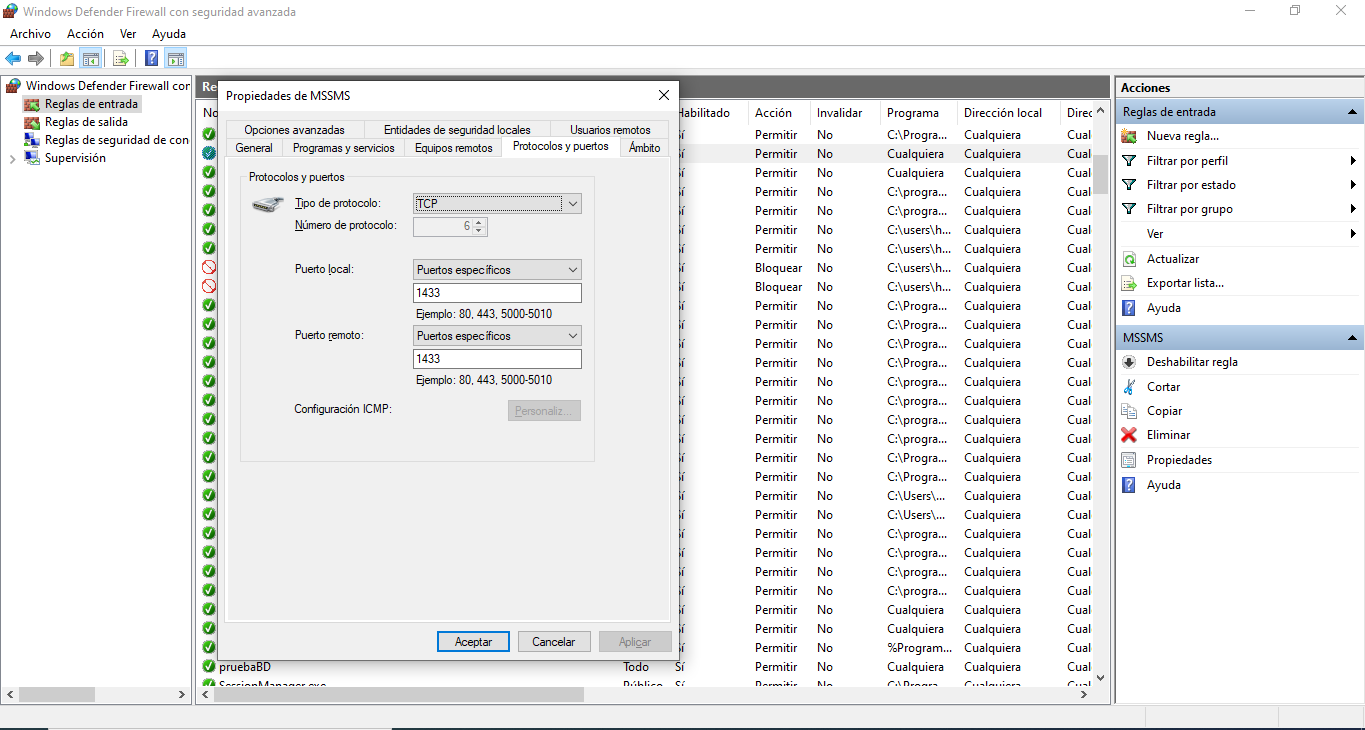Toggle the Actions pane visibility toolbar icon
The height and width of the screenshot is (730, 1365).
pyautogui.click(x=175, y=58)
